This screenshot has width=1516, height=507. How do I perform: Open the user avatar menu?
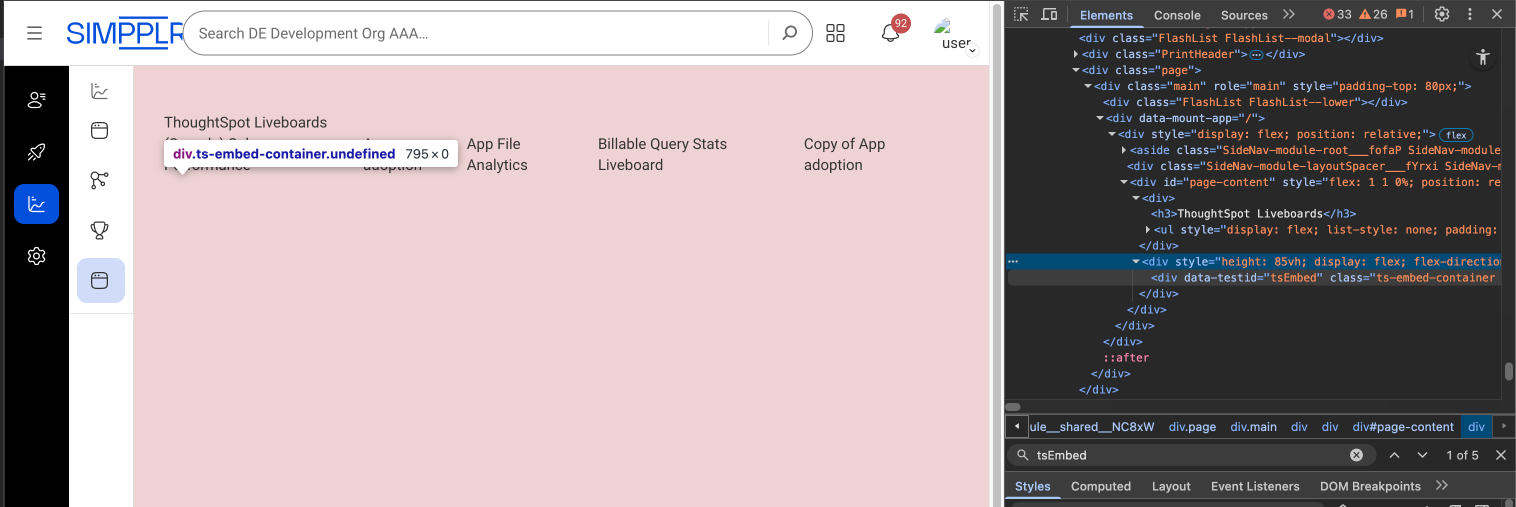[955, 35]
